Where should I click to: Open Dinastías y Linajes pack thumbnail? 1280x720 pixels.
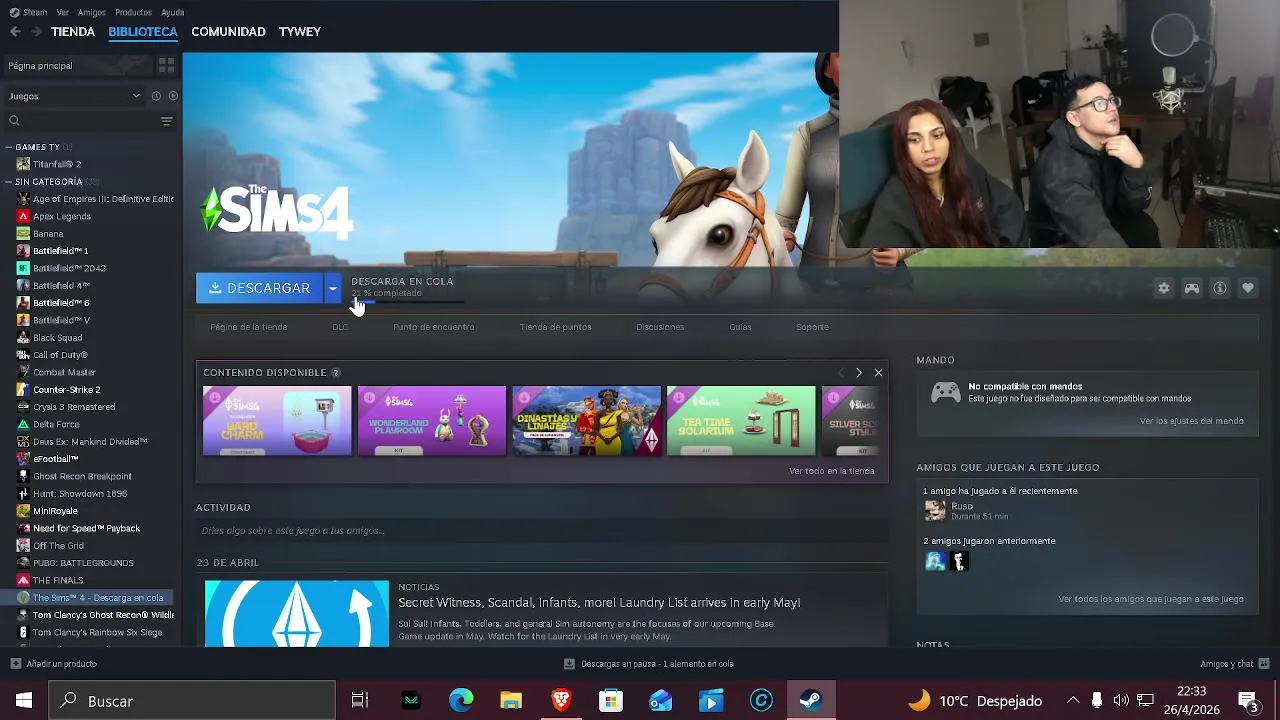pos(587,421)
